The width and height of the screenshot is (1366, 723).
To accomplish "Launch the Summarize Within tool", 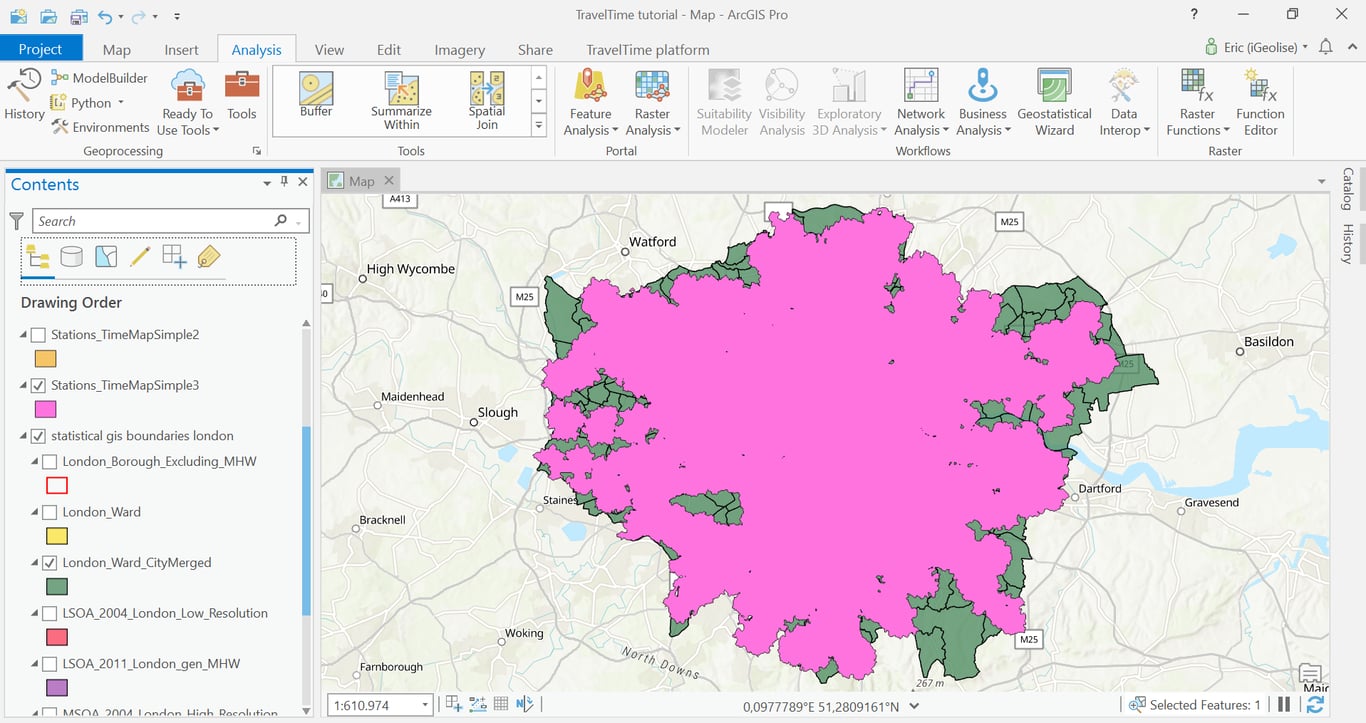I will 401,100.
